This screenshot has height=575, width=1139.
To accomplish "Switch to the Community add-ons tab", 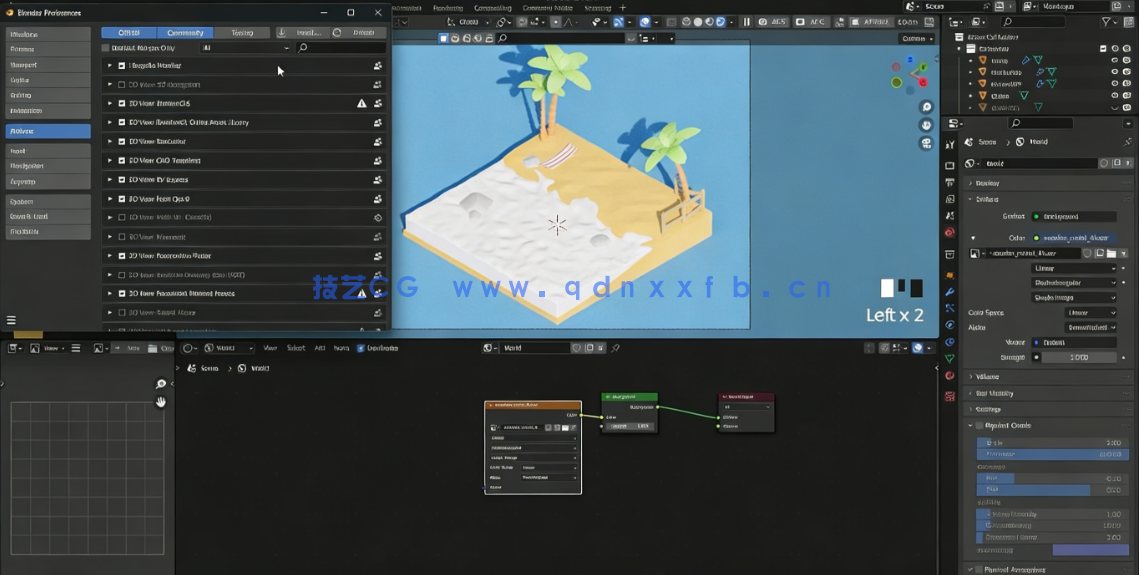I will pyautogui.click(x=185, y=33).
